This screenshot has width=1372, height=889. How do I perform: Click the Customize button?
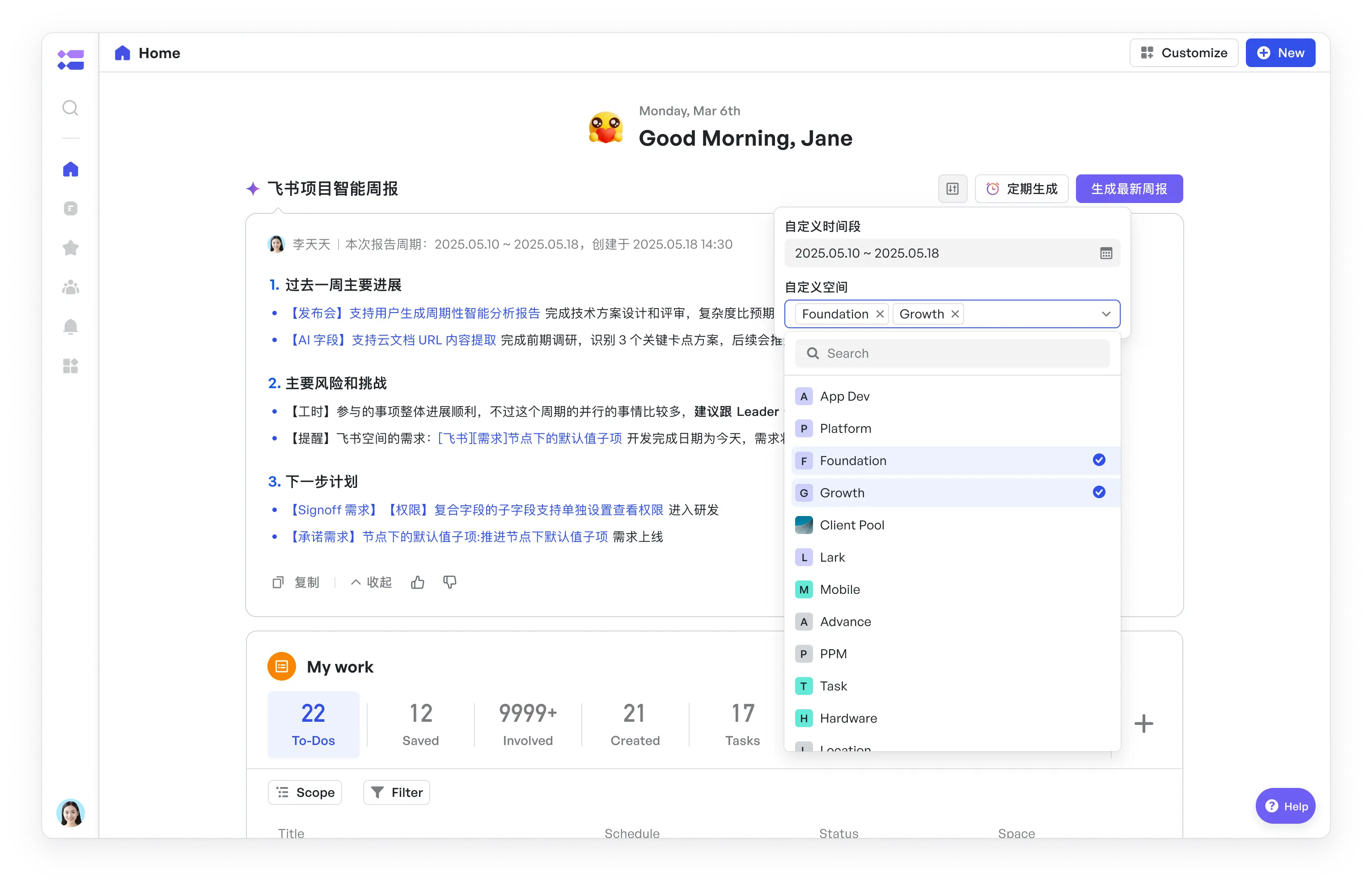click(x=1184, y=53)
